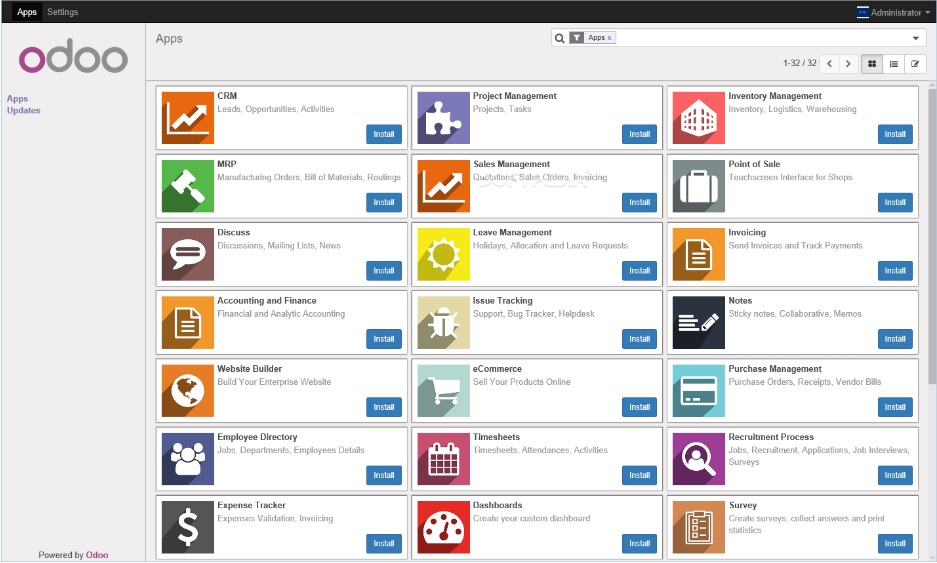The width and height of the screenshot is (937, 563).
Task: Click the Purchase Management credit card icon
Action: pyautogui.click(x=699, y=390)
